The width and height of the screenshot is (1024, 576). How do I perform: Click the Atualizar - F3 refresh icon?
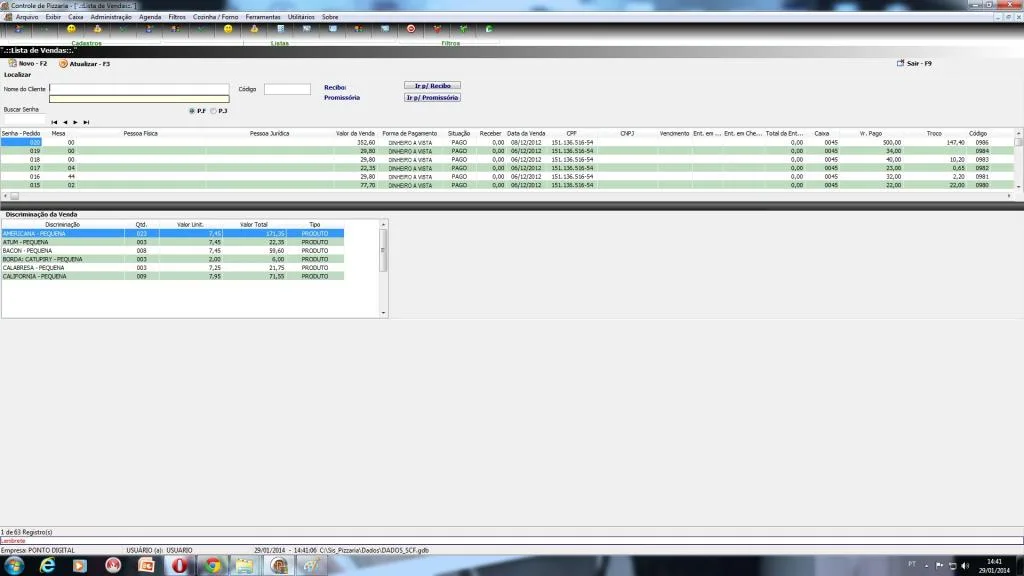pyautogui.click(x=63, y=63)
